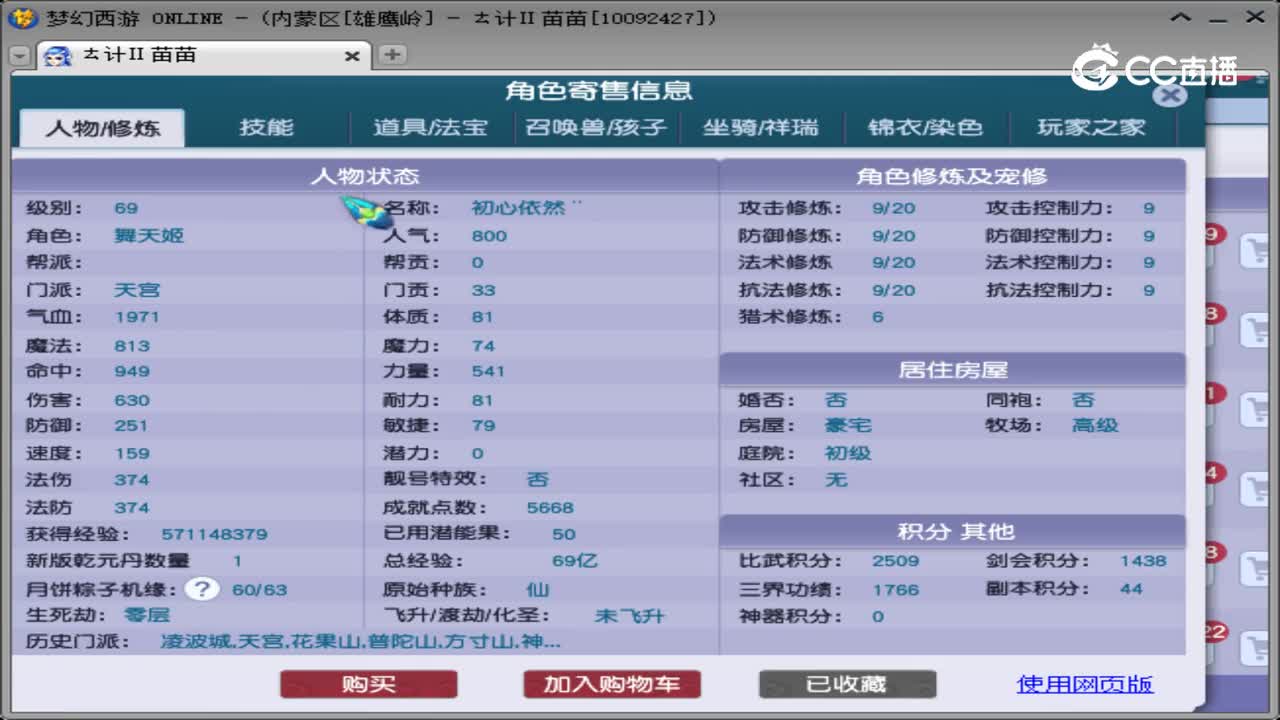Click the 购买 button
Image resolution: width=1280 pixels, height=720 pixels.
369,684
